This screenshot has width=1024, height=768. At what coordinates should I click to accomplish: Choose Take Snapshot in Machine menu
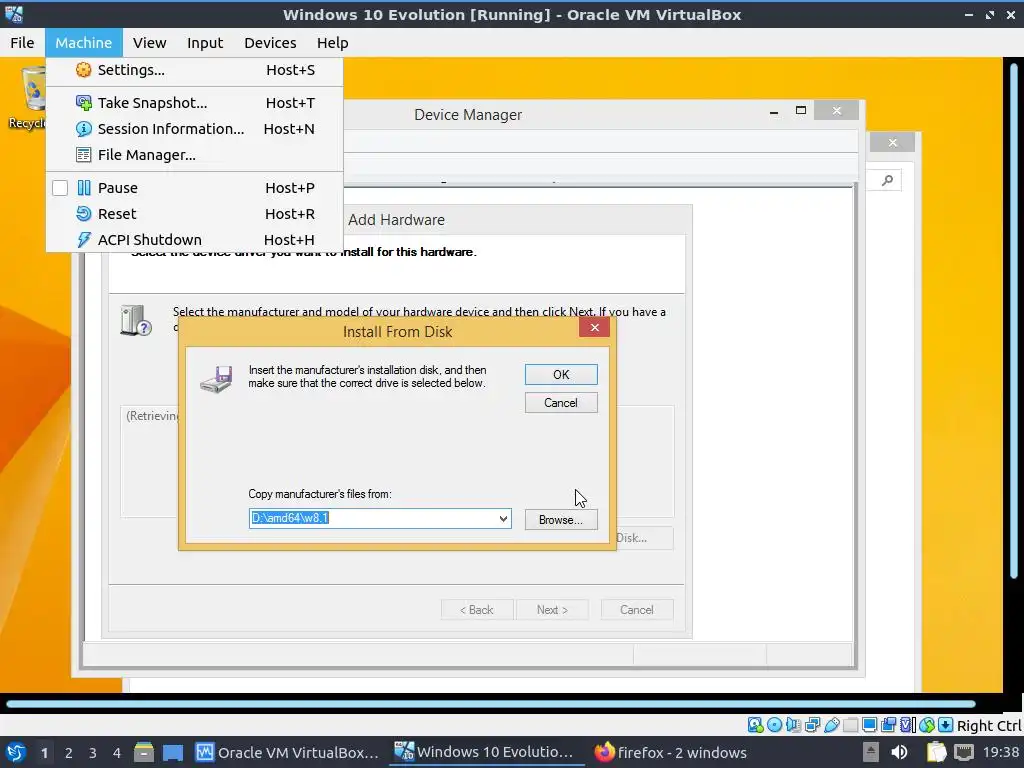[195, 103]
